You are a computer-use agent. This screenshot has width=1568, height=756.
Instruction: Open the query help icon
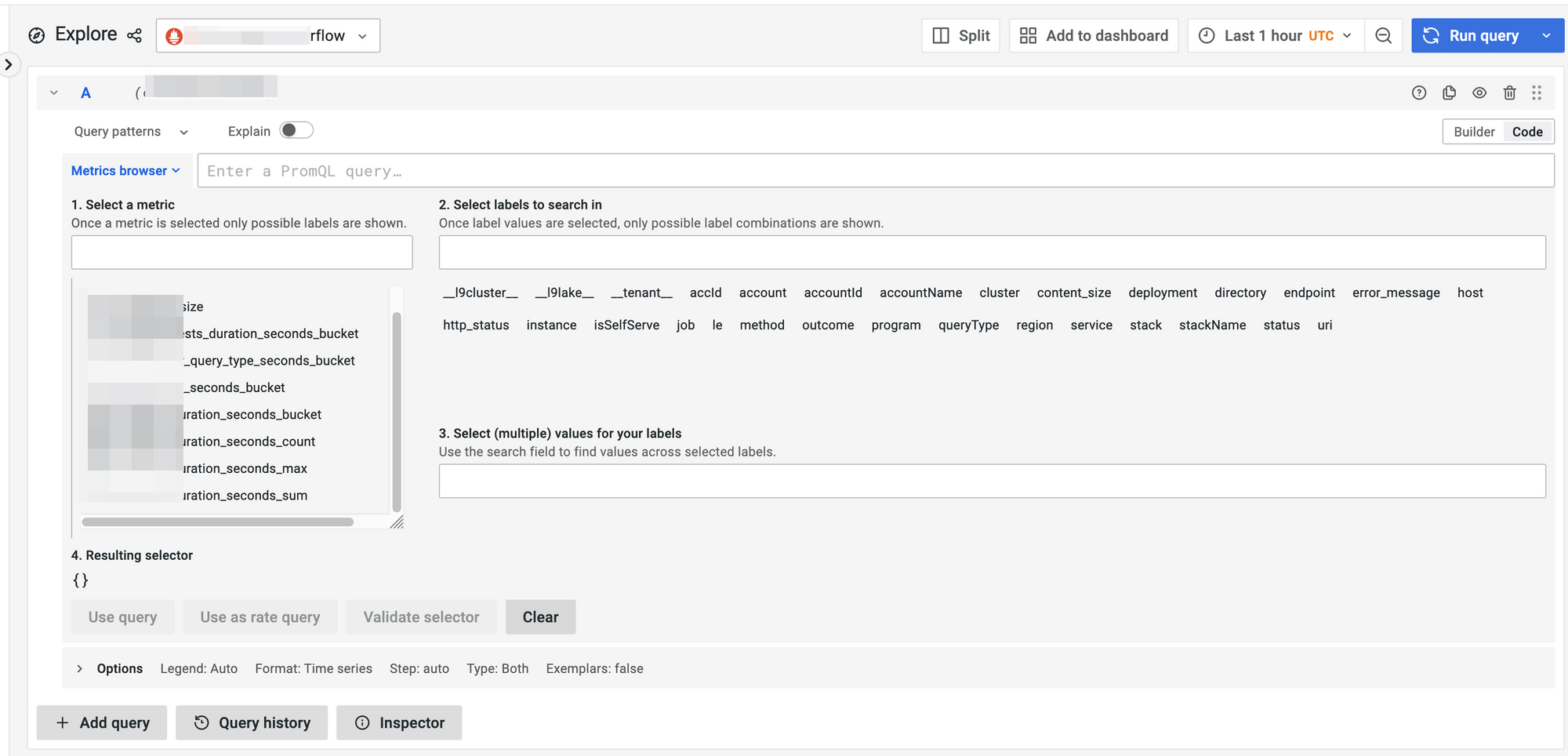pos(1419,93)
